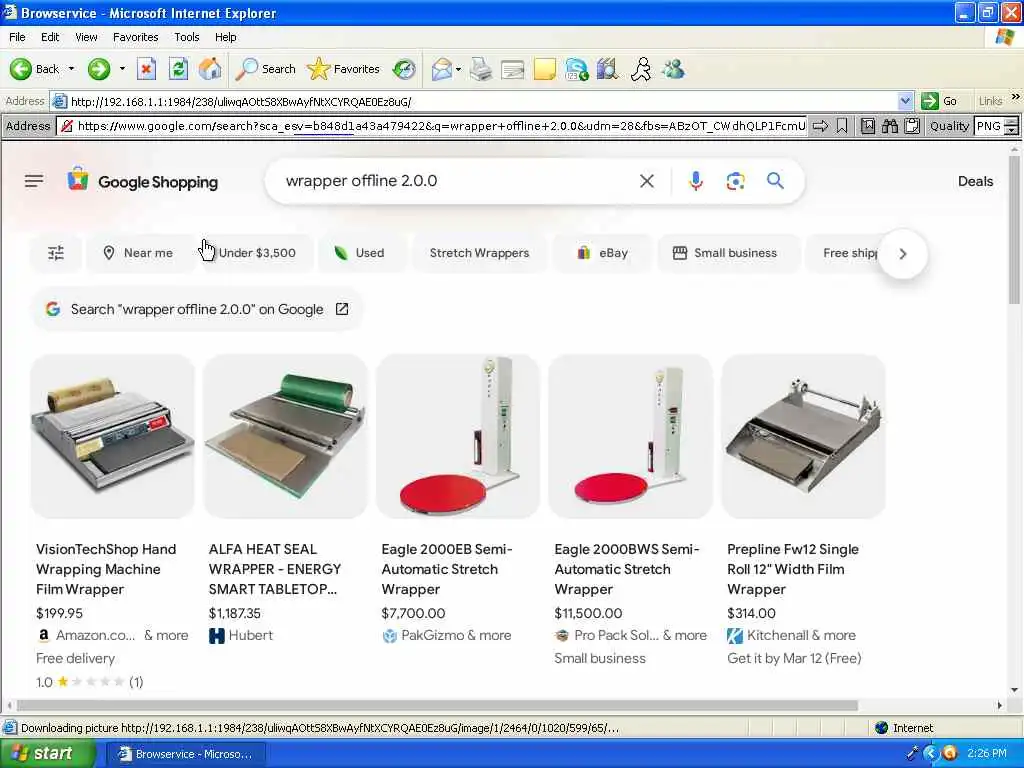Open the Deals link
This screenshot has height=768, width=1024.
click(975, 182)
